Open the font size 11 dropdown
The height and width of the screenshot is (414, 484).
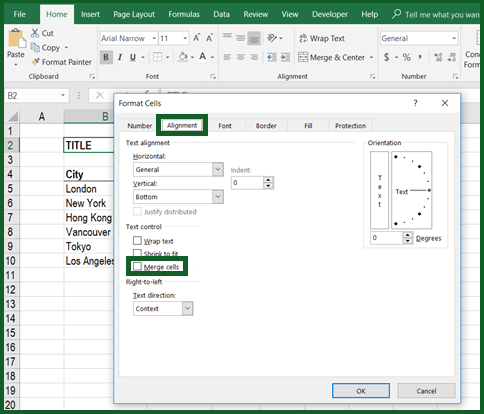185,38
